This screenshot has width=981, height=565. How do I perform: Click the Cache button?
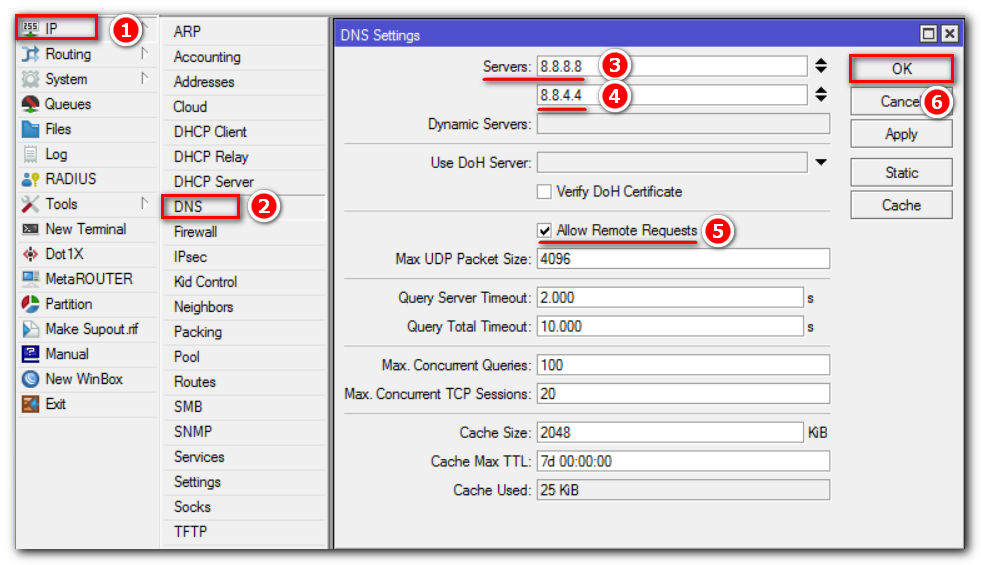901,205
